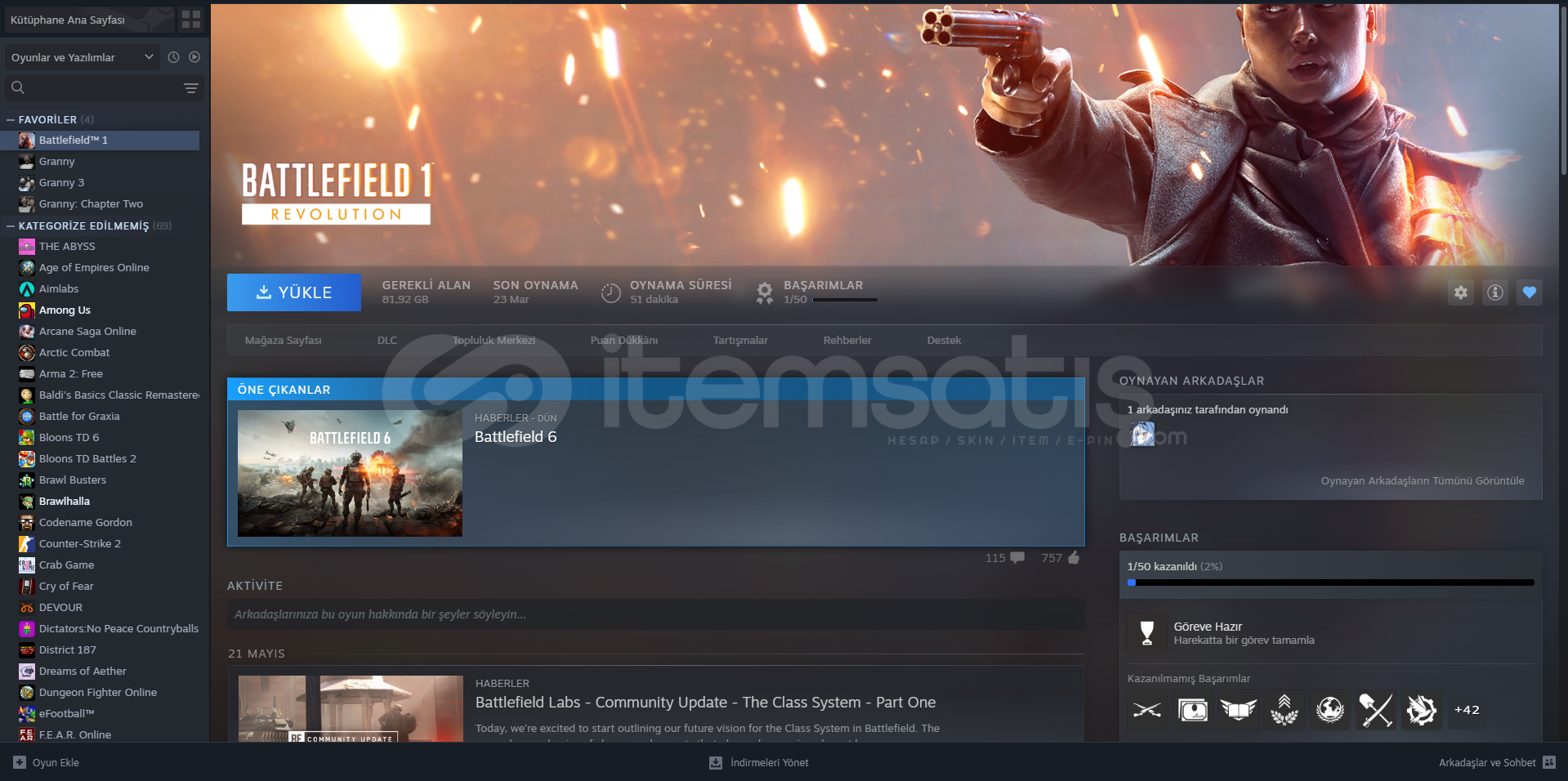1568x781 pixels.
Task: Open the globe locked achievement icon
Action: coord(1330,710)
